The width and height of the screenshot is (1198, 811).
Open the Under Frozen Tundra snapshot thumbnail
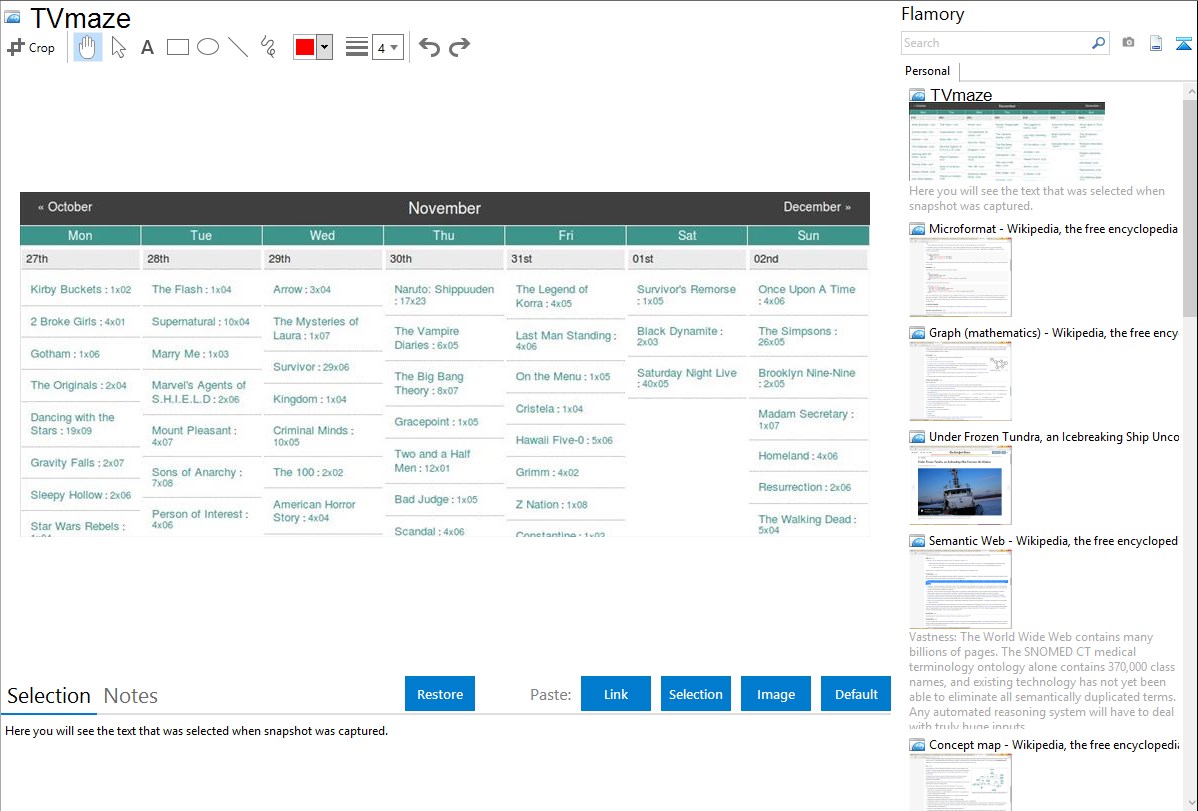tap(960, 485)
